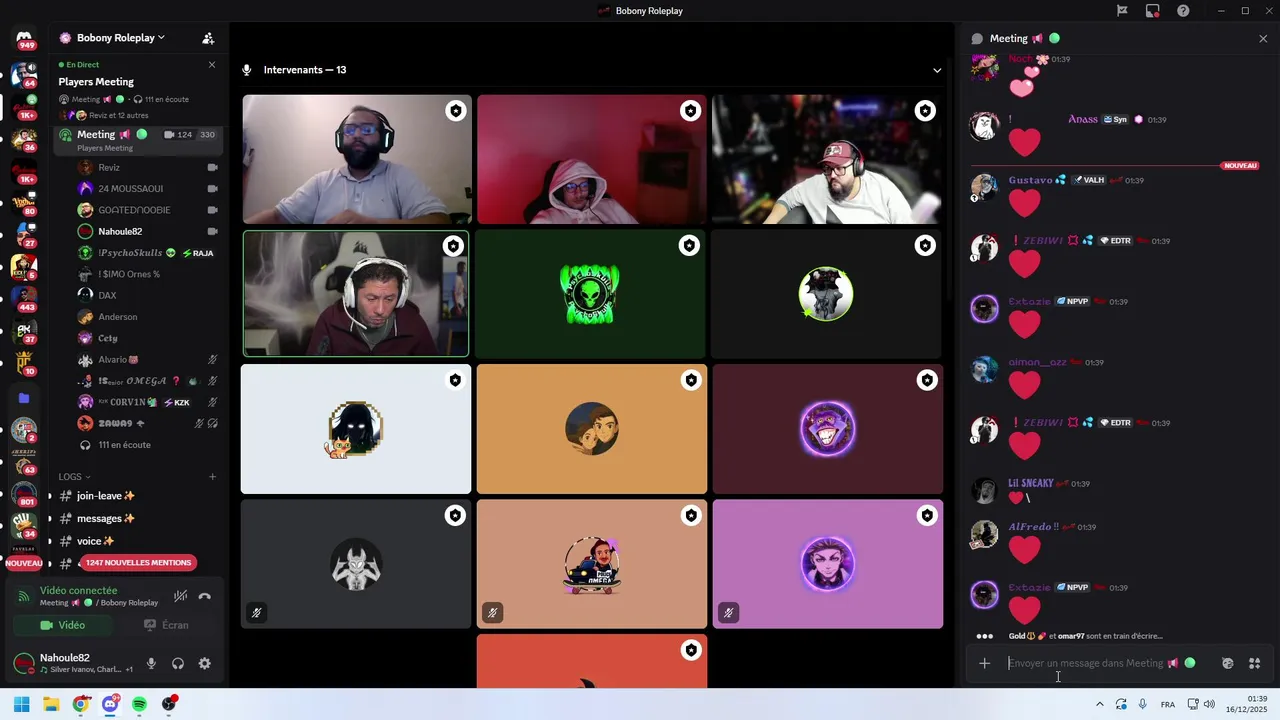Open File Explorer from the taskbar
Viewport: 1280px width, 720px height.
pos(51,704)
